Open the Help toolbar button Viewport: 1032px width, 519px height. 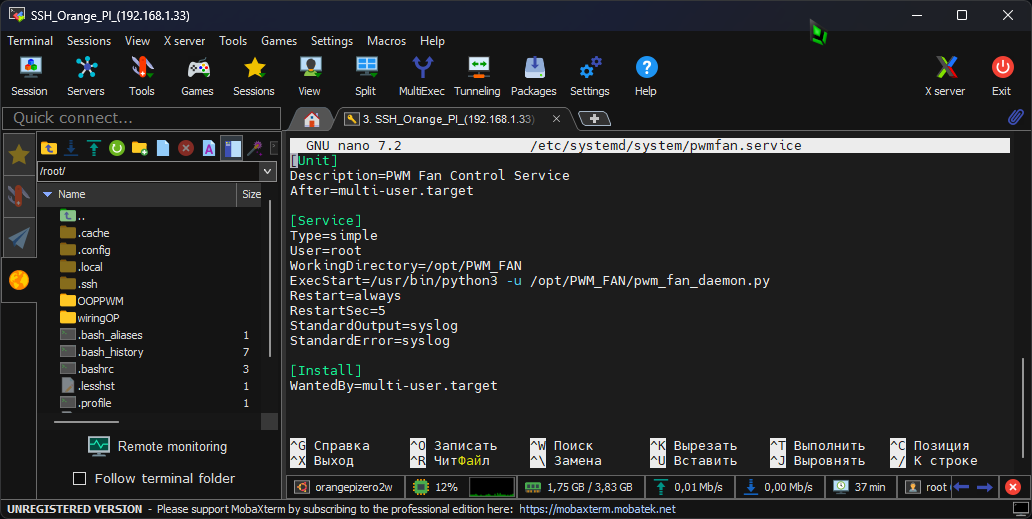[x=646, y=76]
